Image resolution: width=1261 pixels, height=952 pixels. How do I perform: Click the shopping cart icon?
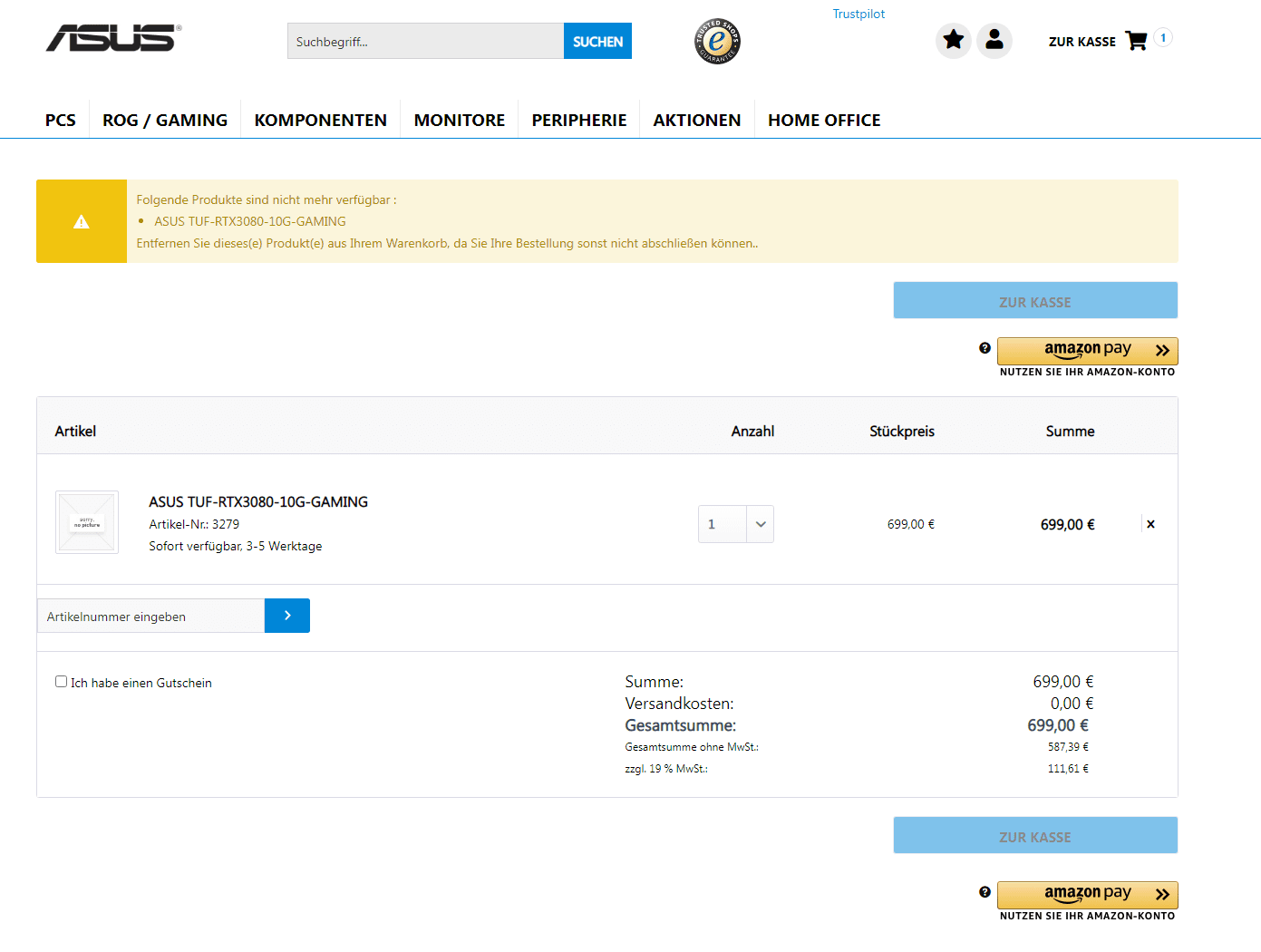(1136, 41)
